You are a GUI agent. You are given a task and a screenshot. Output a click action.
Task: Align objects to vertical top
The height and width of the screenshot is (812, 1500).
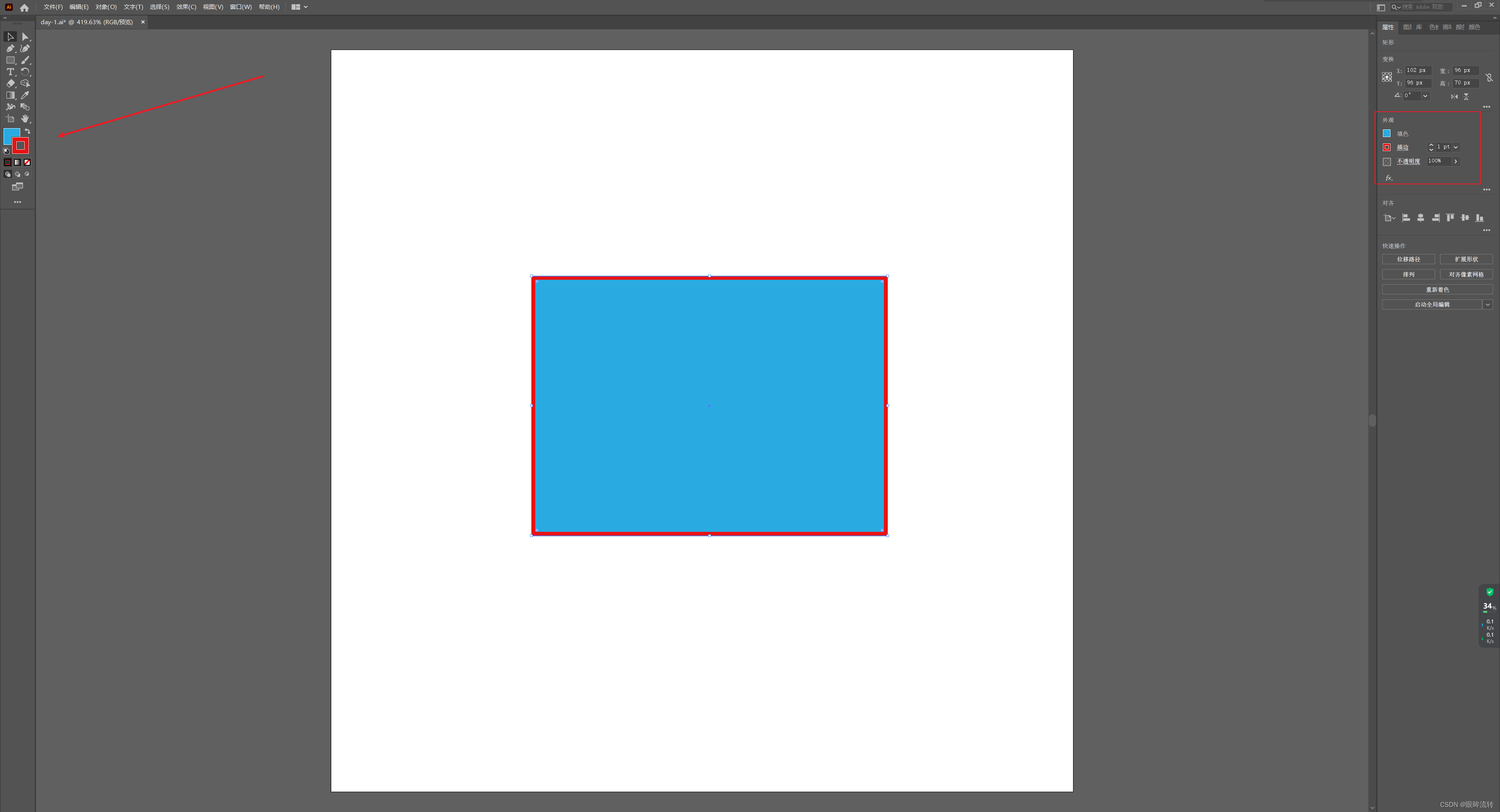[x=1450, y=218]
